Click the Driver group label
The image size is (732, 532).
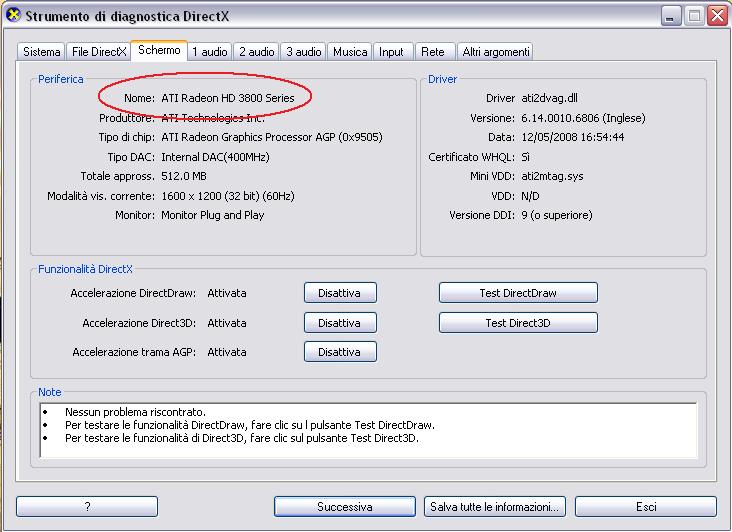443,79
